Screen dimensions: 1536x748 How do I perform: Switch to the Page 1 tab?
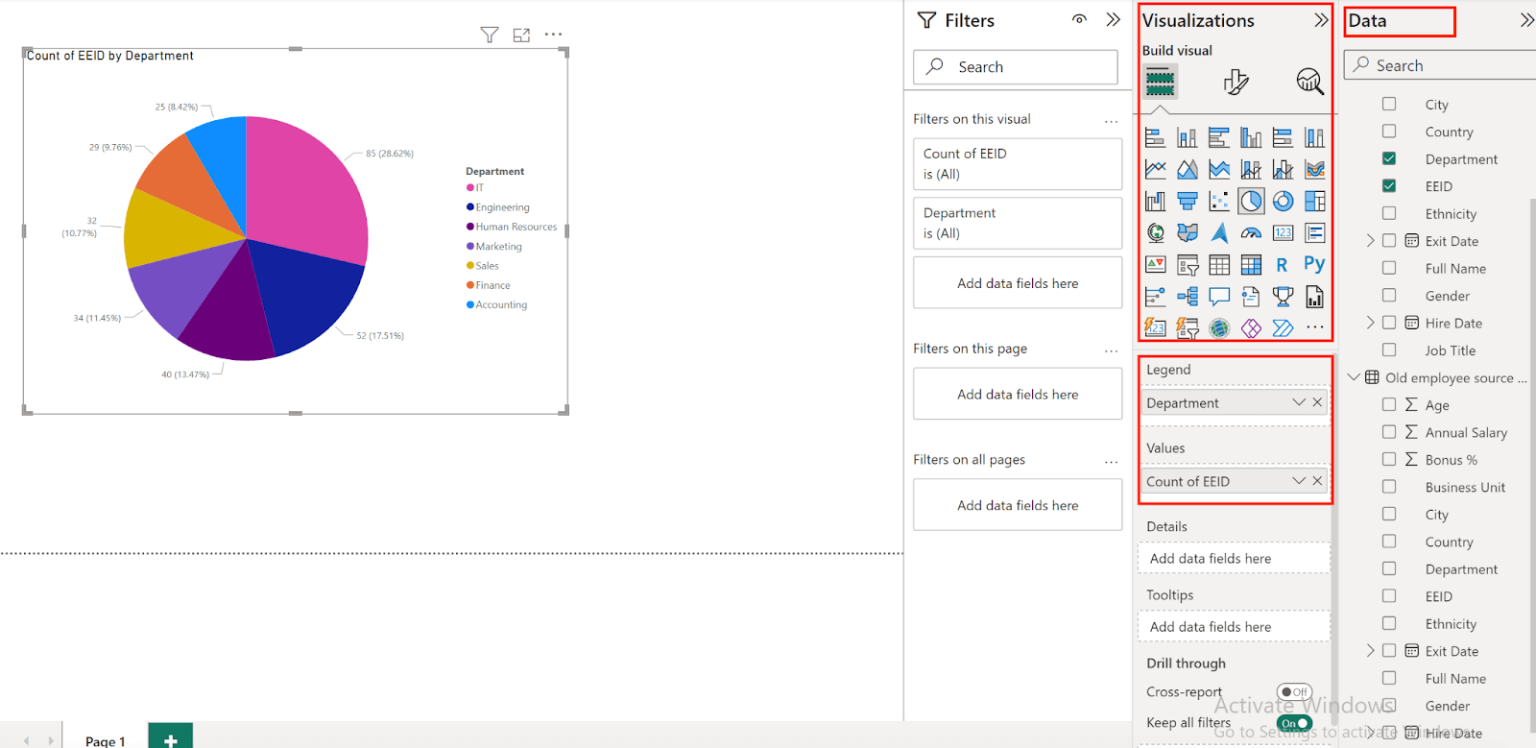coord(105,741)
